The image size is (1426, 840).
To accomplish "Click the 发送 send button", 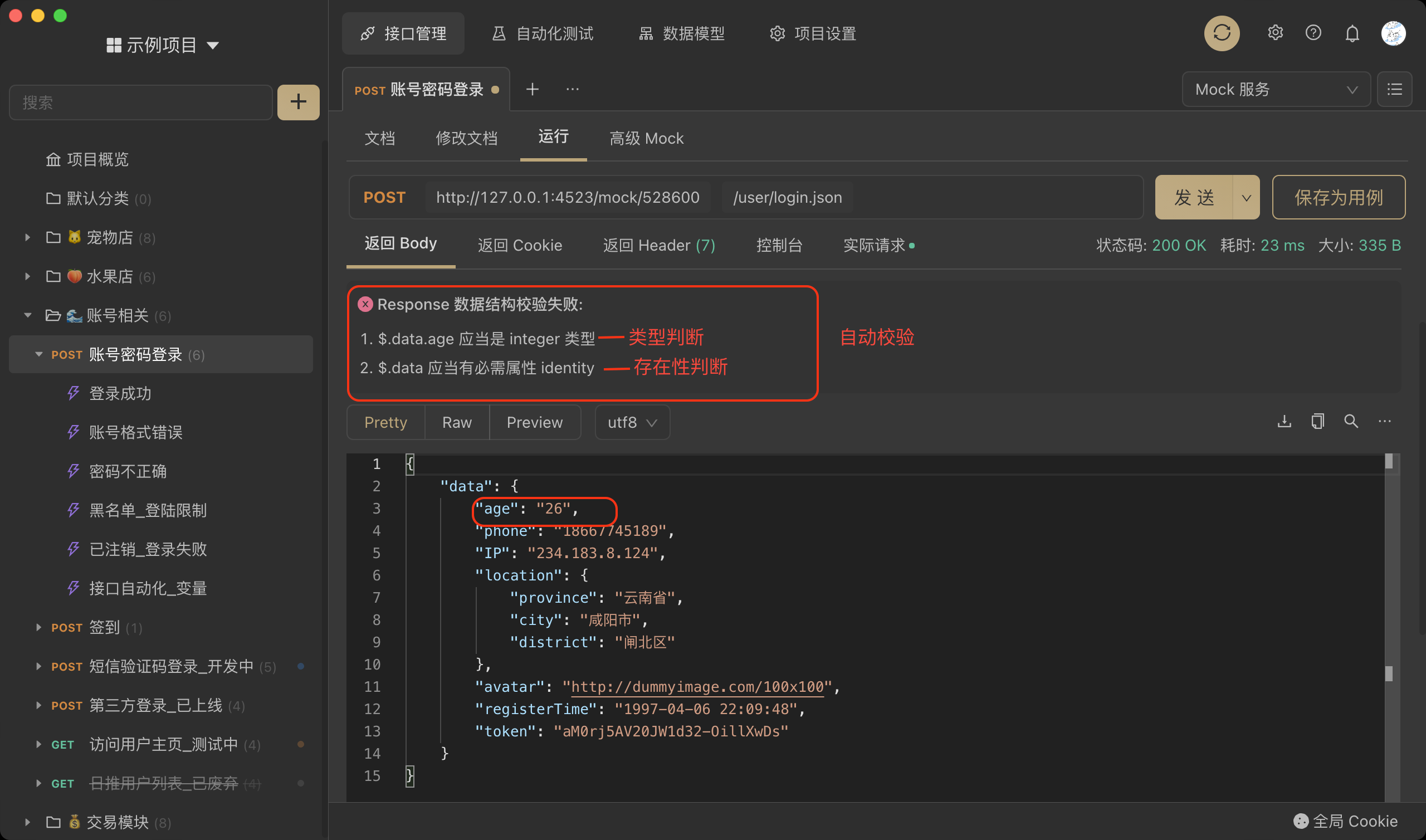I will [1193, 197].
